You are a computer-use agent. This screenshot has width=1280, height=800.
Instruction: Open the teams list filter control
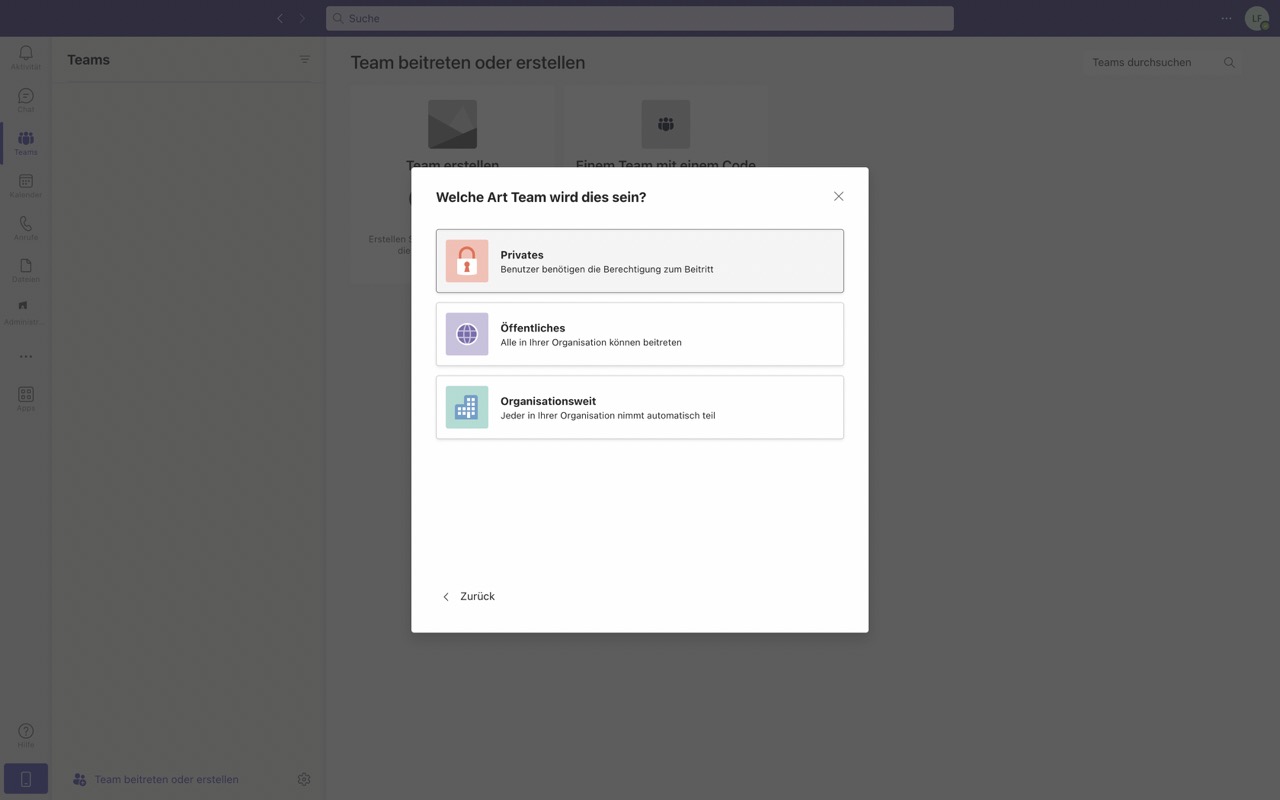pos(305,59)
